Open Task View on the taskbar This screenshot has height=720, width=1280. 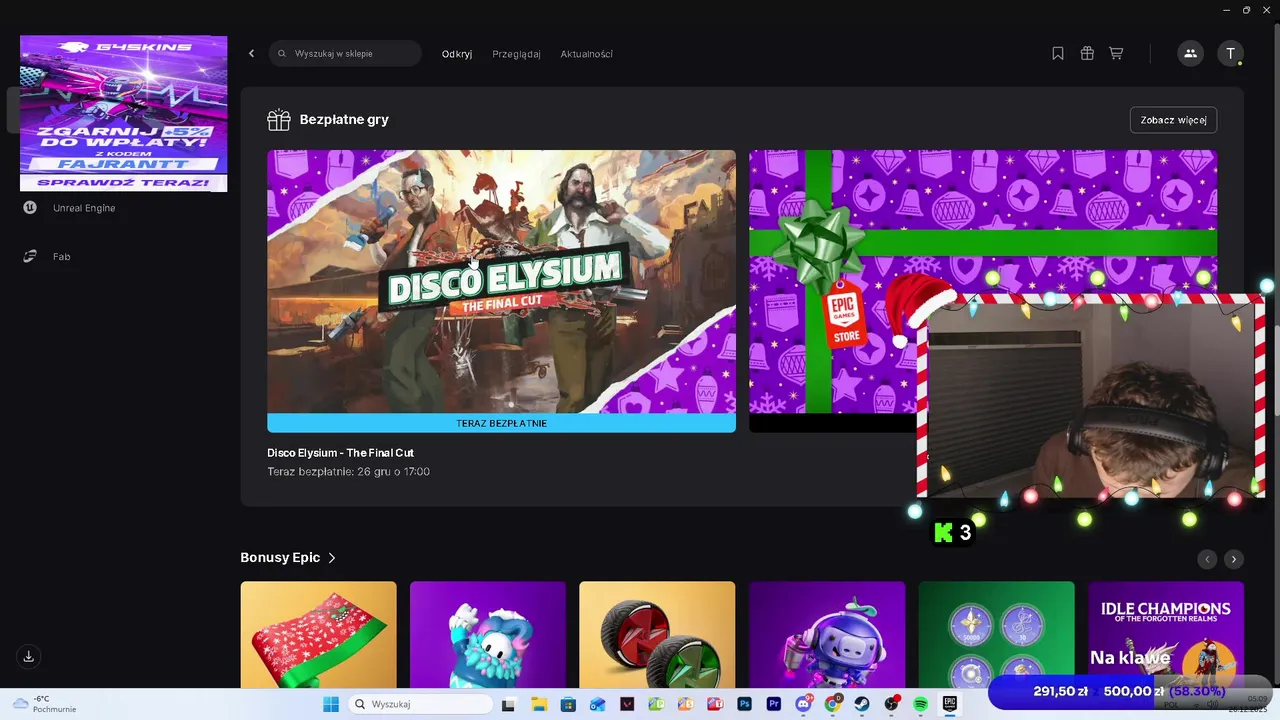(x=508, y=705)
